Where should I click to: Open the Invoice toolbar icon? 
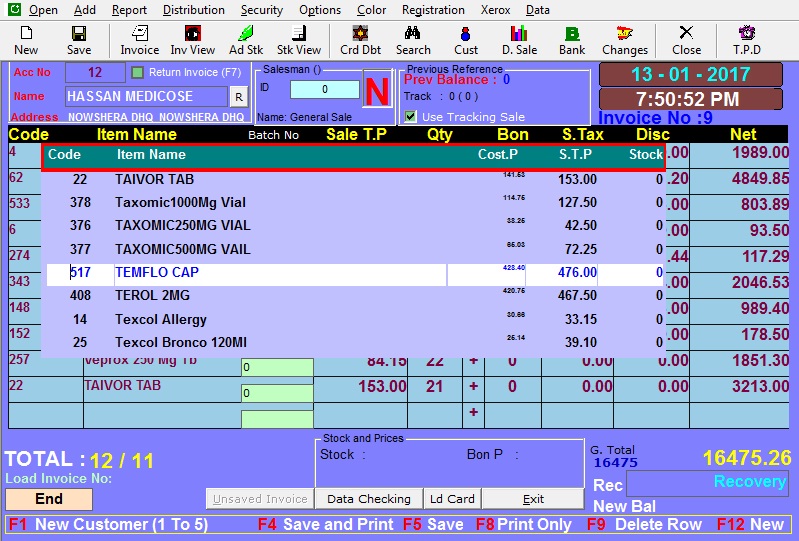click(x=140, y=40)
